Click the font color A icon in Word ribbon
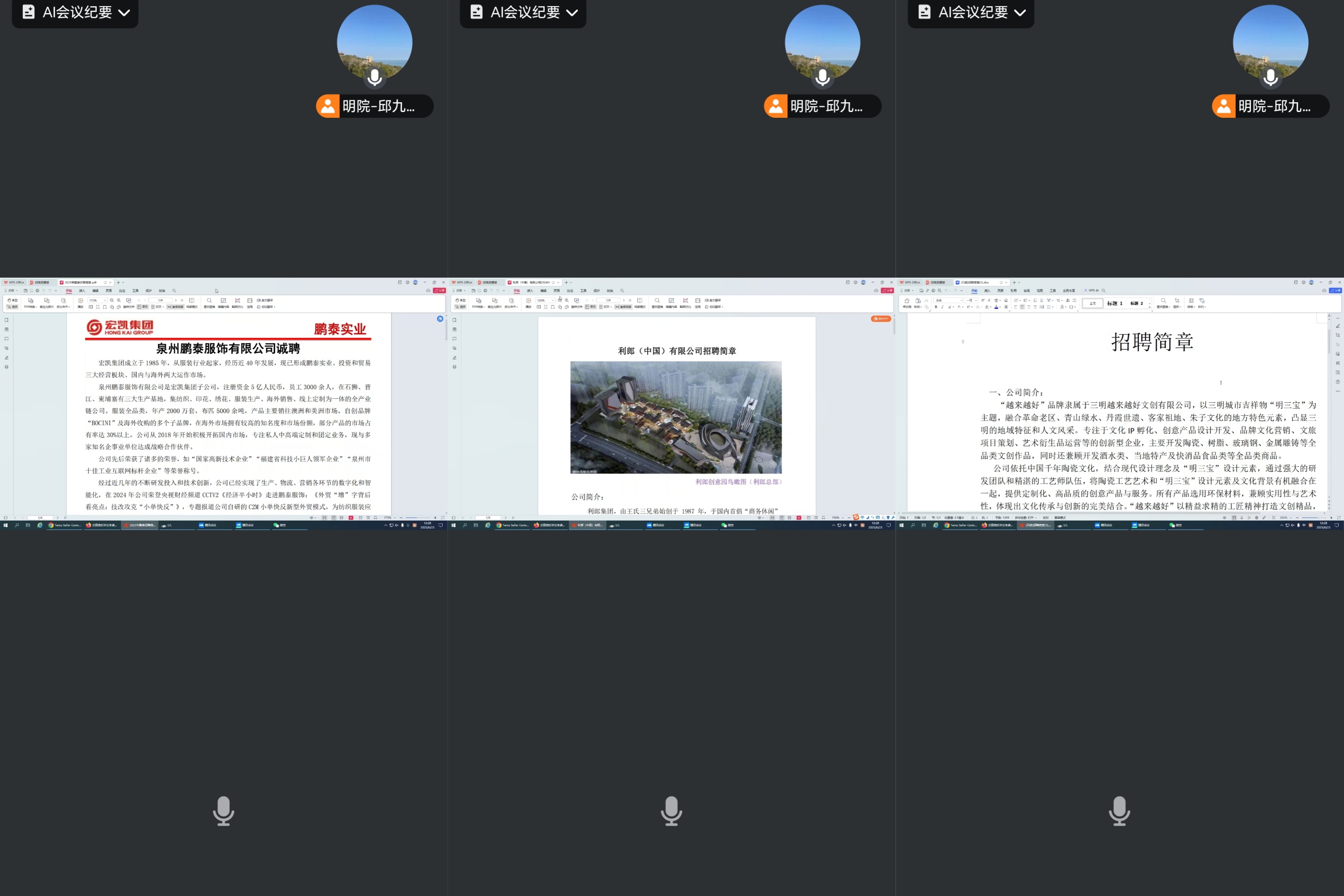Viewport: 1344px width, 896px height. point(996,307)
